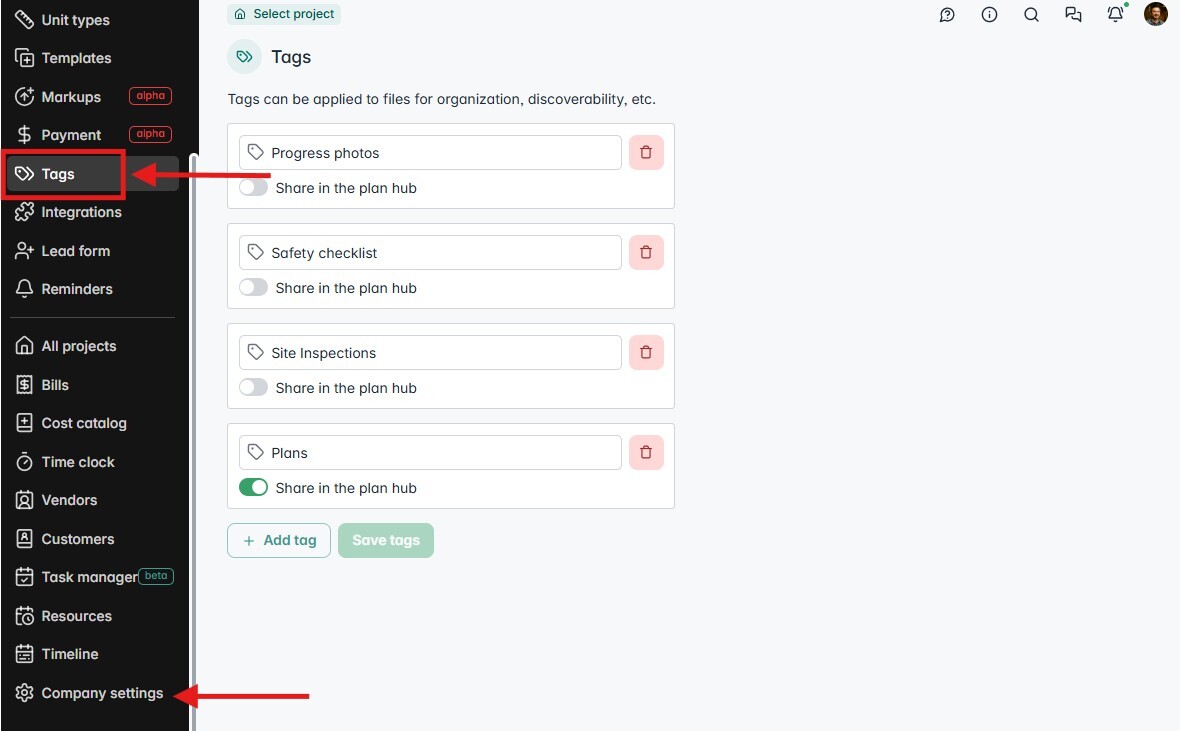Enable plan hub sharing for Progress photos
This screenshot has width=1180, height=731.
(x=253, y=187)
